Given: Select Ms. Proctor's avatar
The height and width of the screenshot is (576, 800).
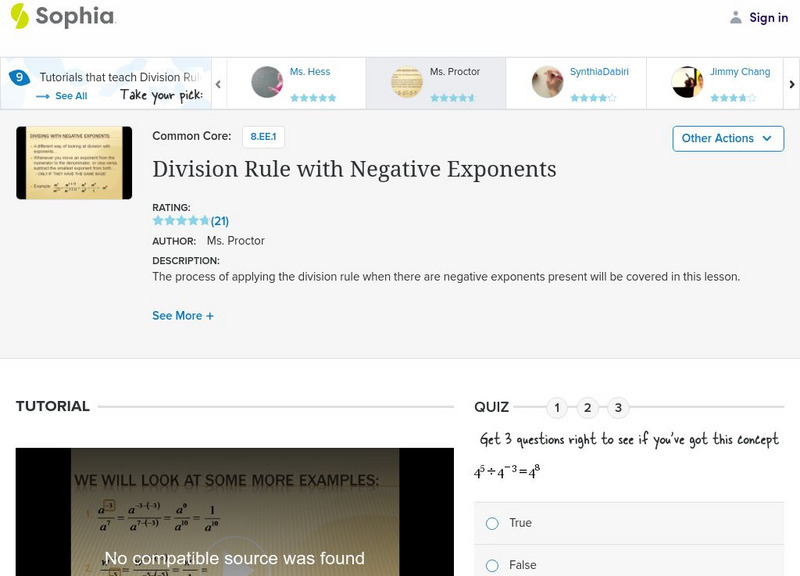Looking at the screenshot, I should [x=405, y=80].
